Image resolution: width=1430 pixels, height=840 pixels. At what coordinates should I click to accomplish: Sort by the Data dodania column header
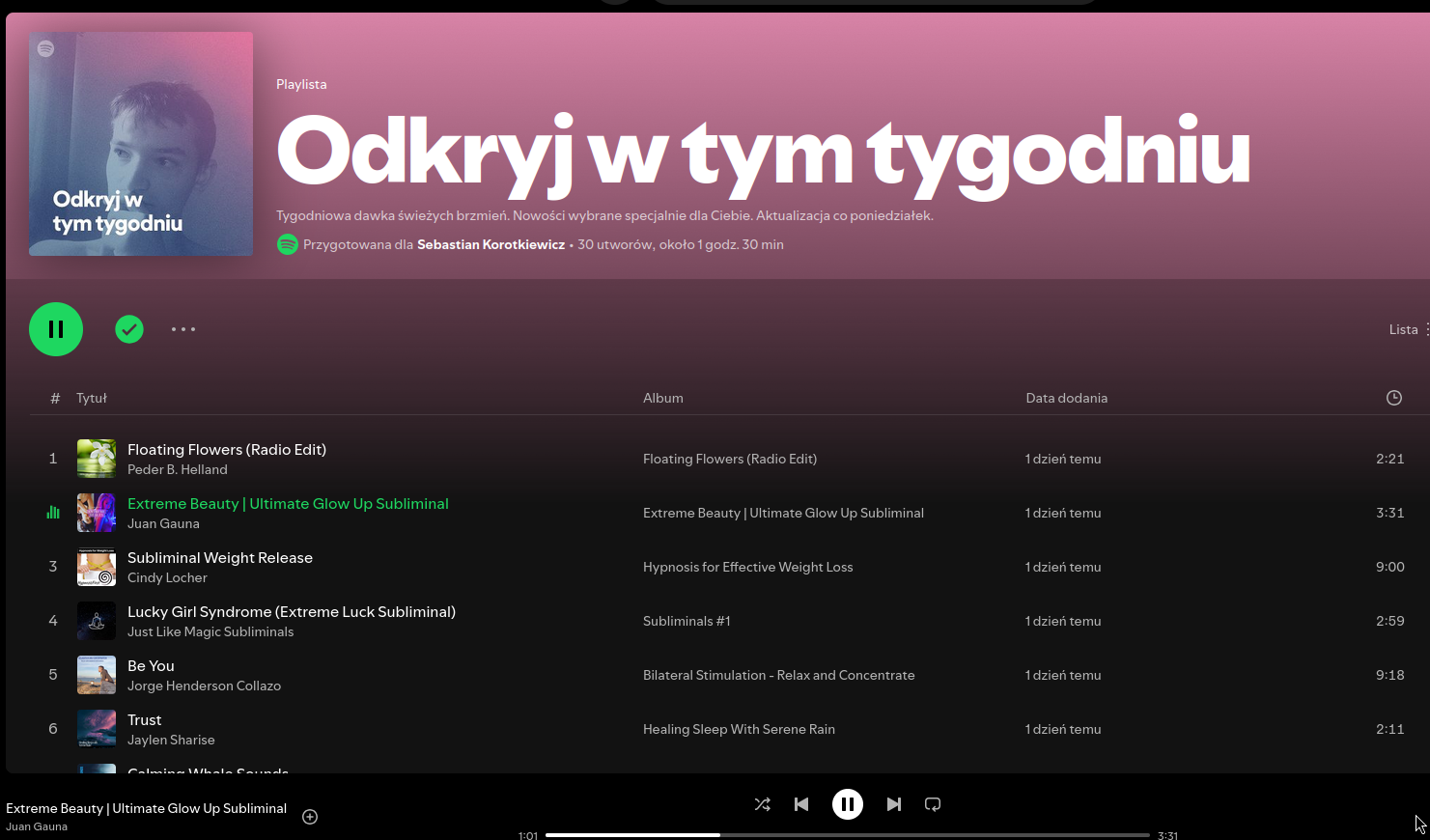point(1066,398)
